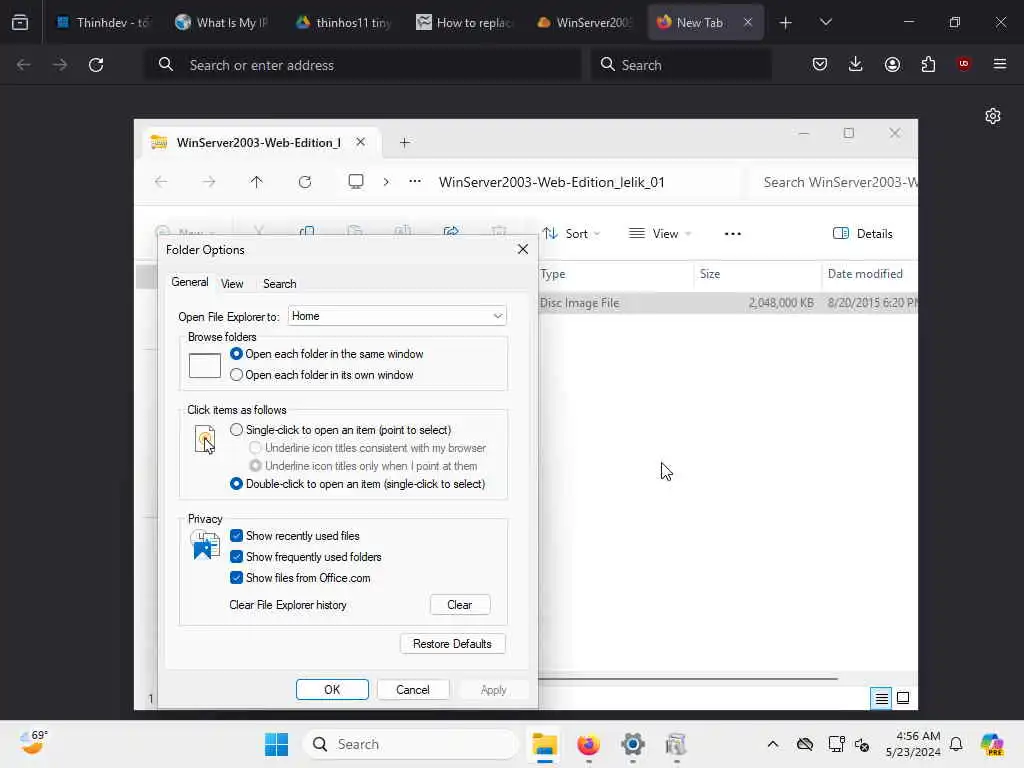Open New Tab personalize gear icon
1024x768 pixels.
[993, 116]
